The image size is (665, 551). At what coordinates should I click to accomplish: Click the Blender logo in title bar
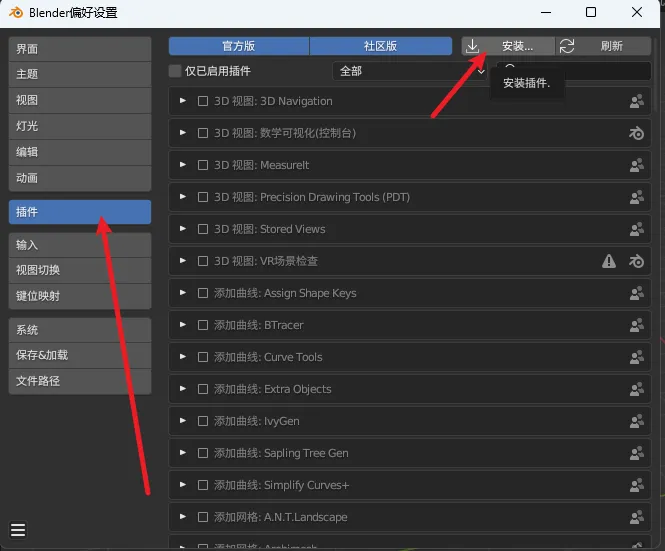pyautogui.click(x=16, y=12)
